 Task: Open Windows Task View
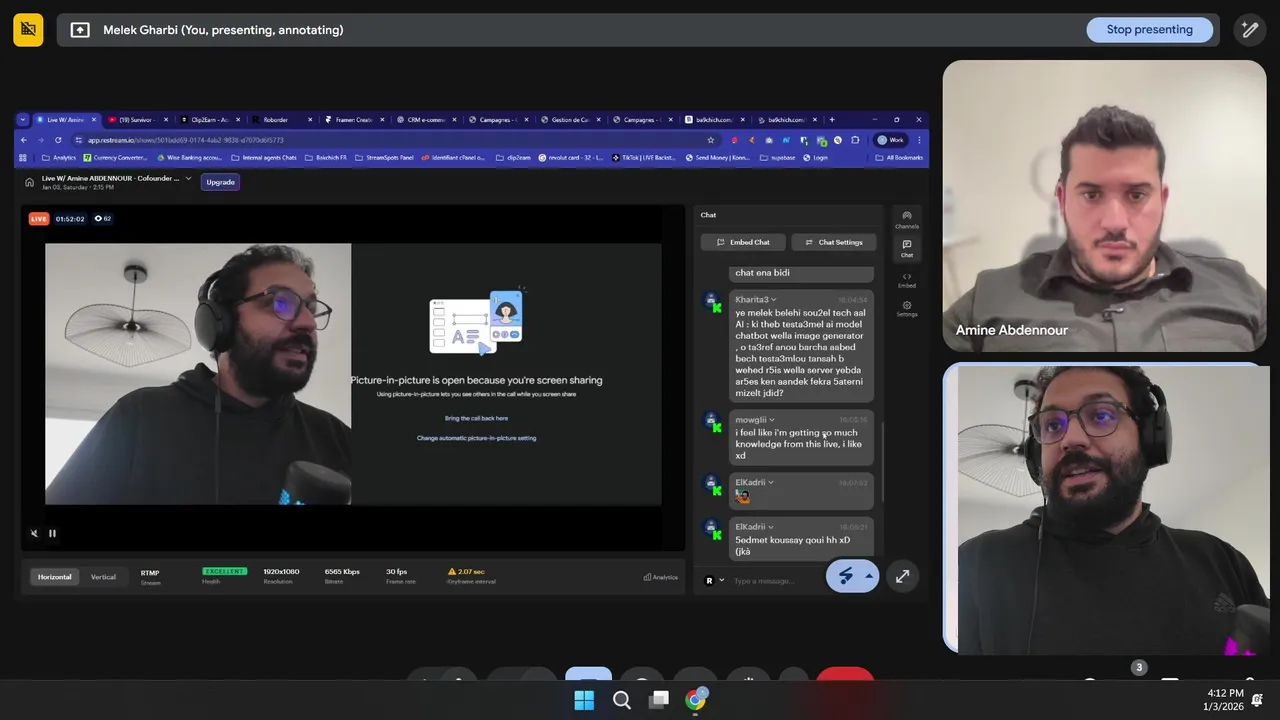coord(658,700)
